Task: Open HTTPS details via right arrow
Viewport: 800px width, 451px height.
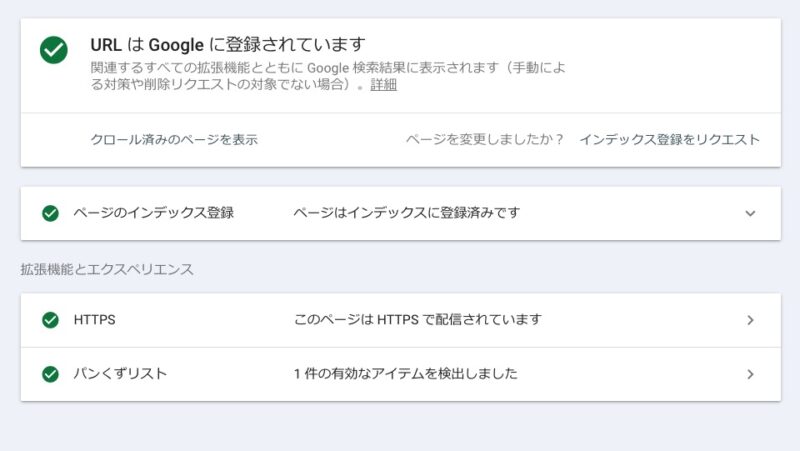Action: point(750,320)
